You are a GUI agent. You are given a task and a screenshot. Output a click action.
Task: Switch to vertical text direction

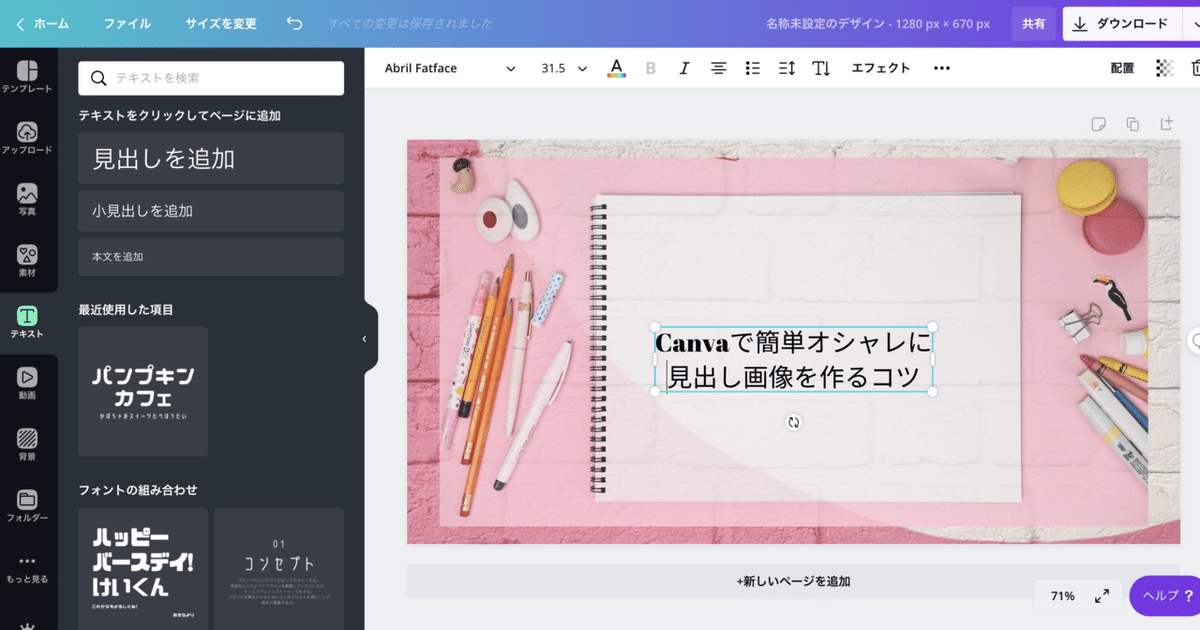pos(821,68)
